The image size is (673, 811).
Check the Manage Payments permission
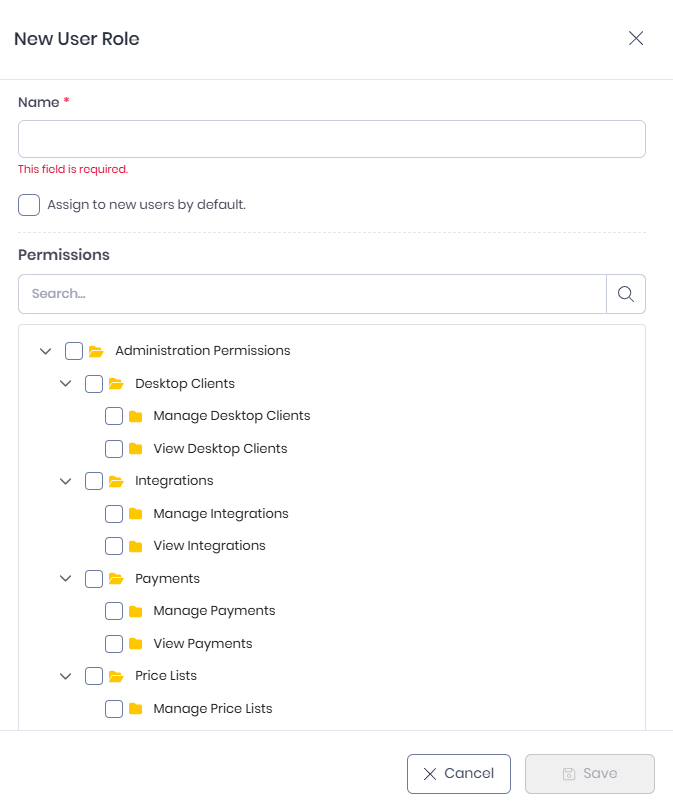point(114,611)
